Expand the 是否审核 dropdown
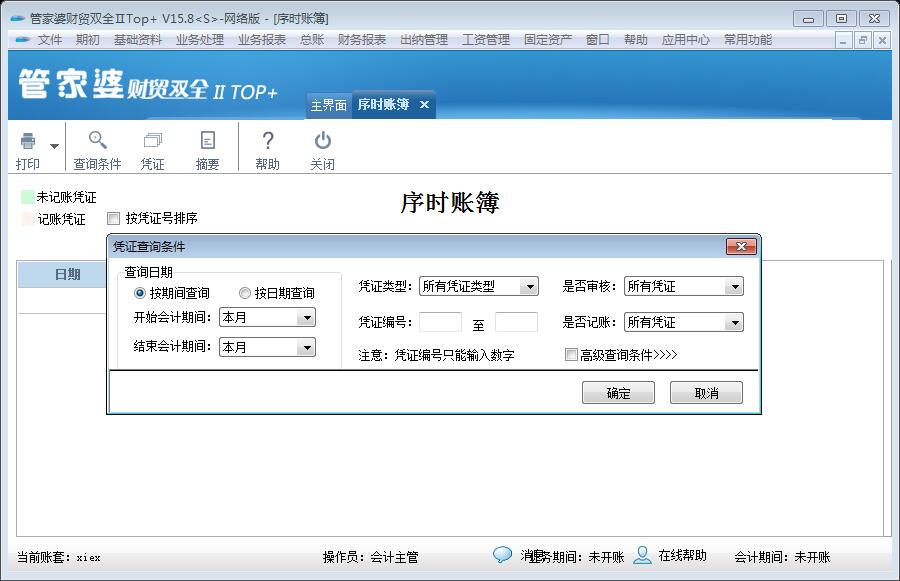Image resolution: width=900 pixels, height=581 pixels. [x=738, y=285]
